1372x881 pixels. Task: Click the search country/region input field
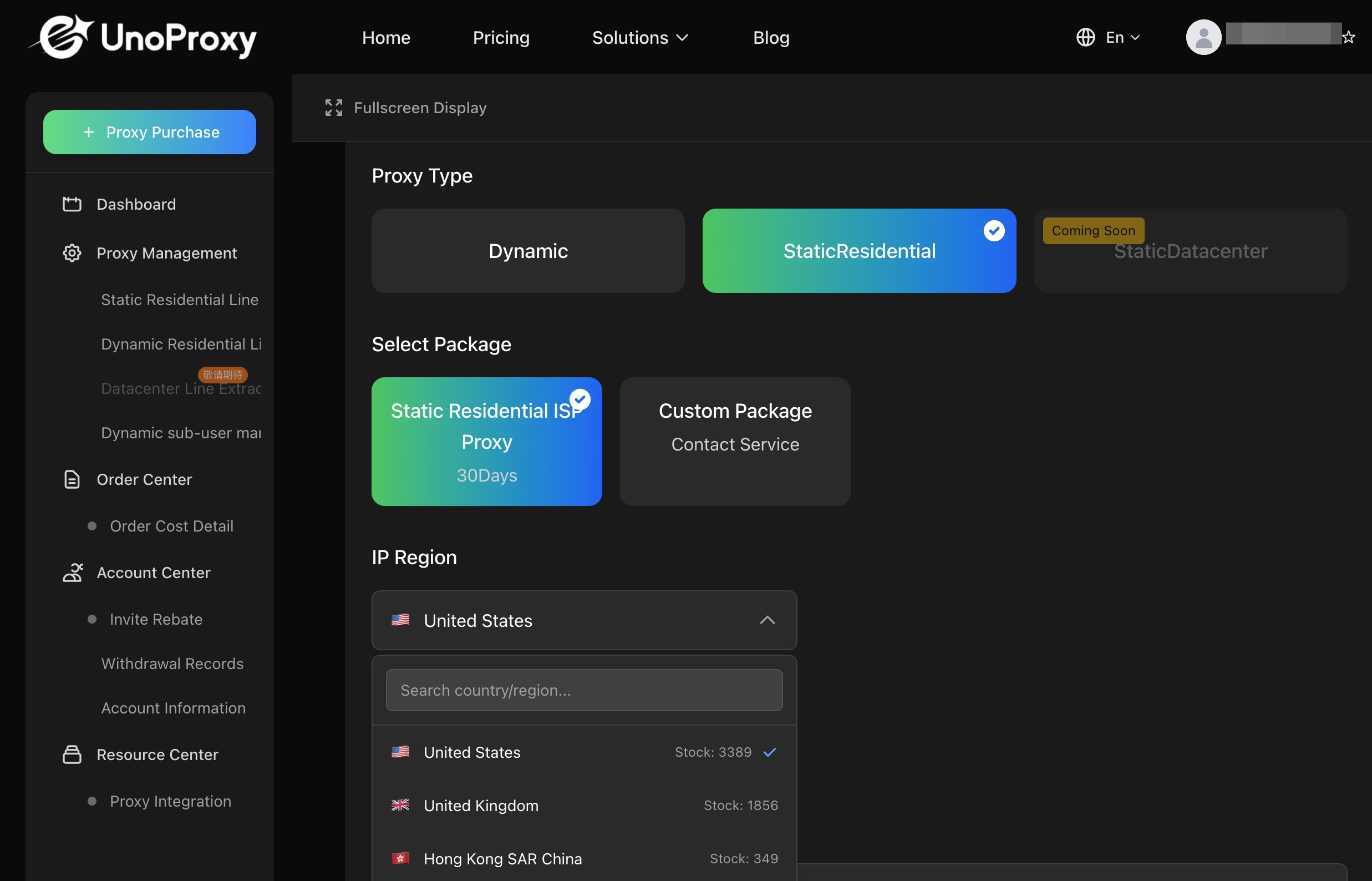click(x=583, y=690)
